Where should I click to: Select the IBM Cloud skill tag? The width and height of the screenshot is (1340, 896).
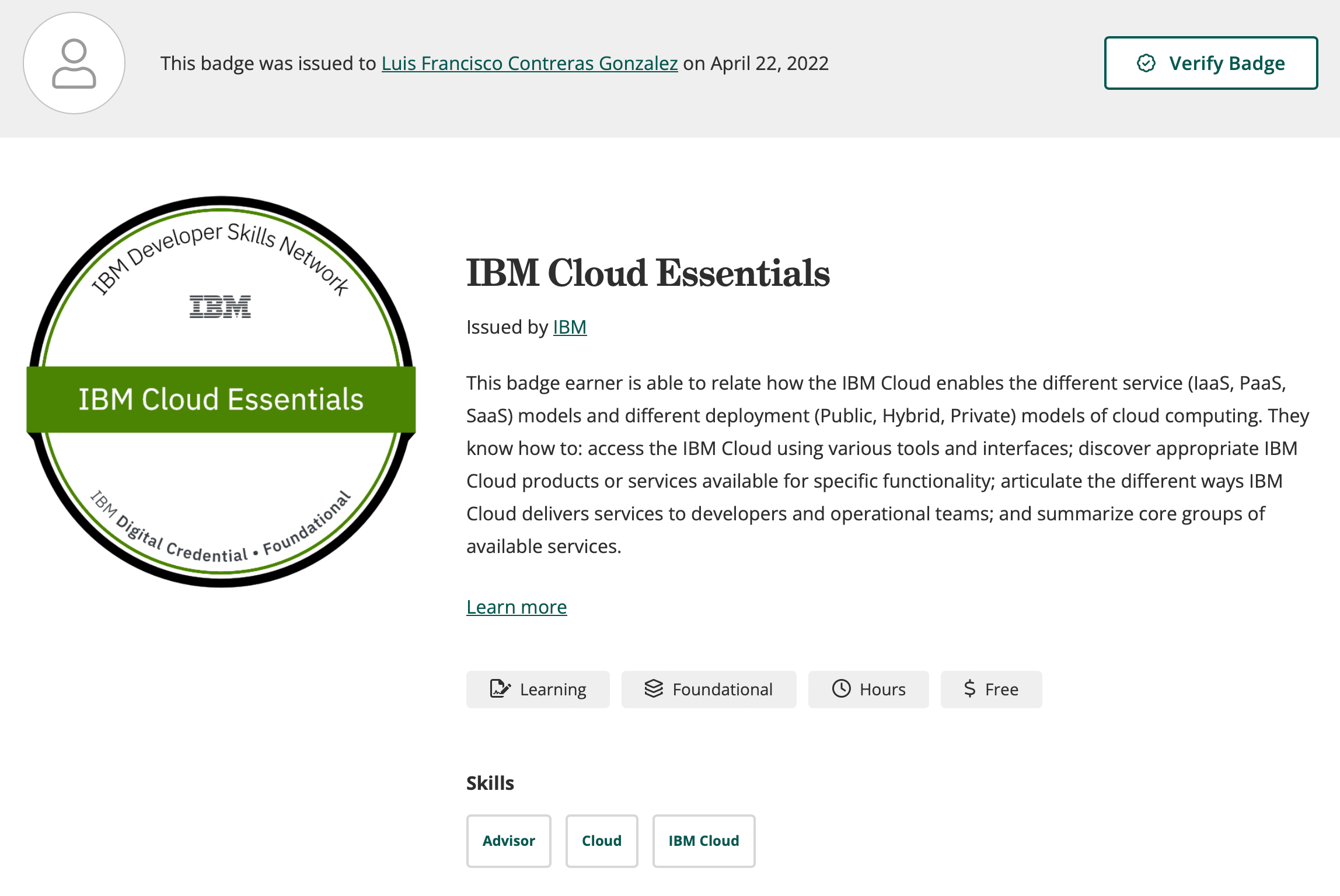point(704,841)
